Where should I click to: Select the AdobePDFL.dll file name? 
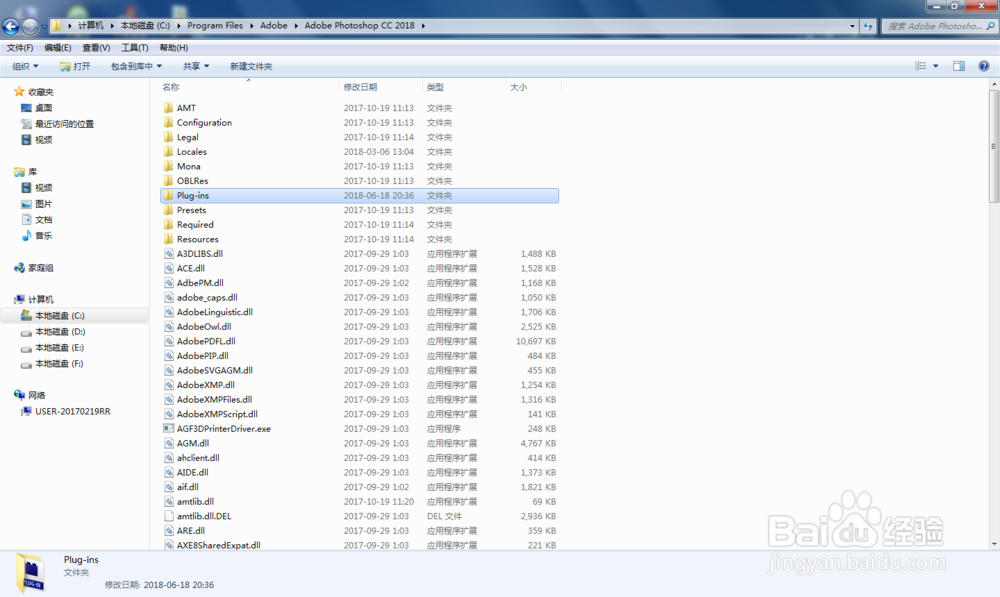206,341
